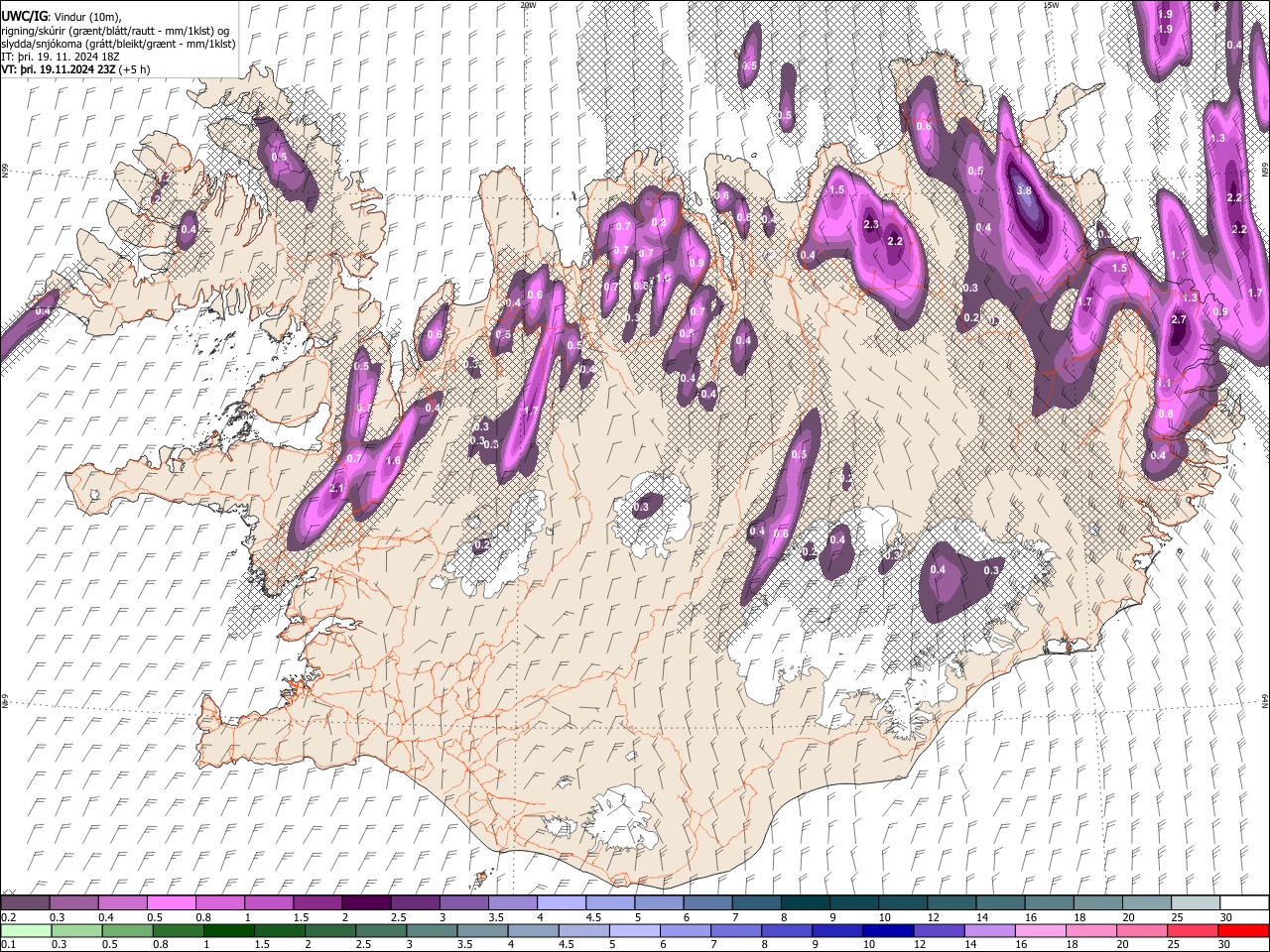Select the darkest purple swatch between 2 and 2.5
This screenshot has width=1270, height=952.
[x=365, y=903]
